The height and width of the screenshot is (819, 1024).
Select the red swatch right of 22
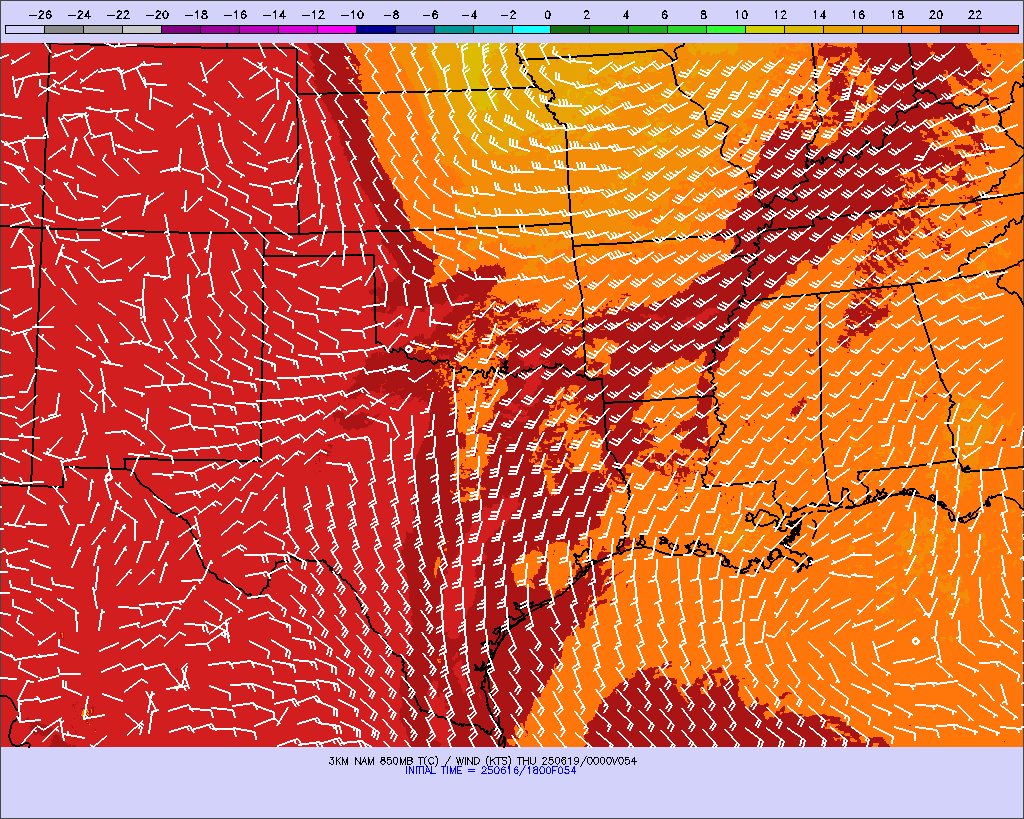click(999, 29)
